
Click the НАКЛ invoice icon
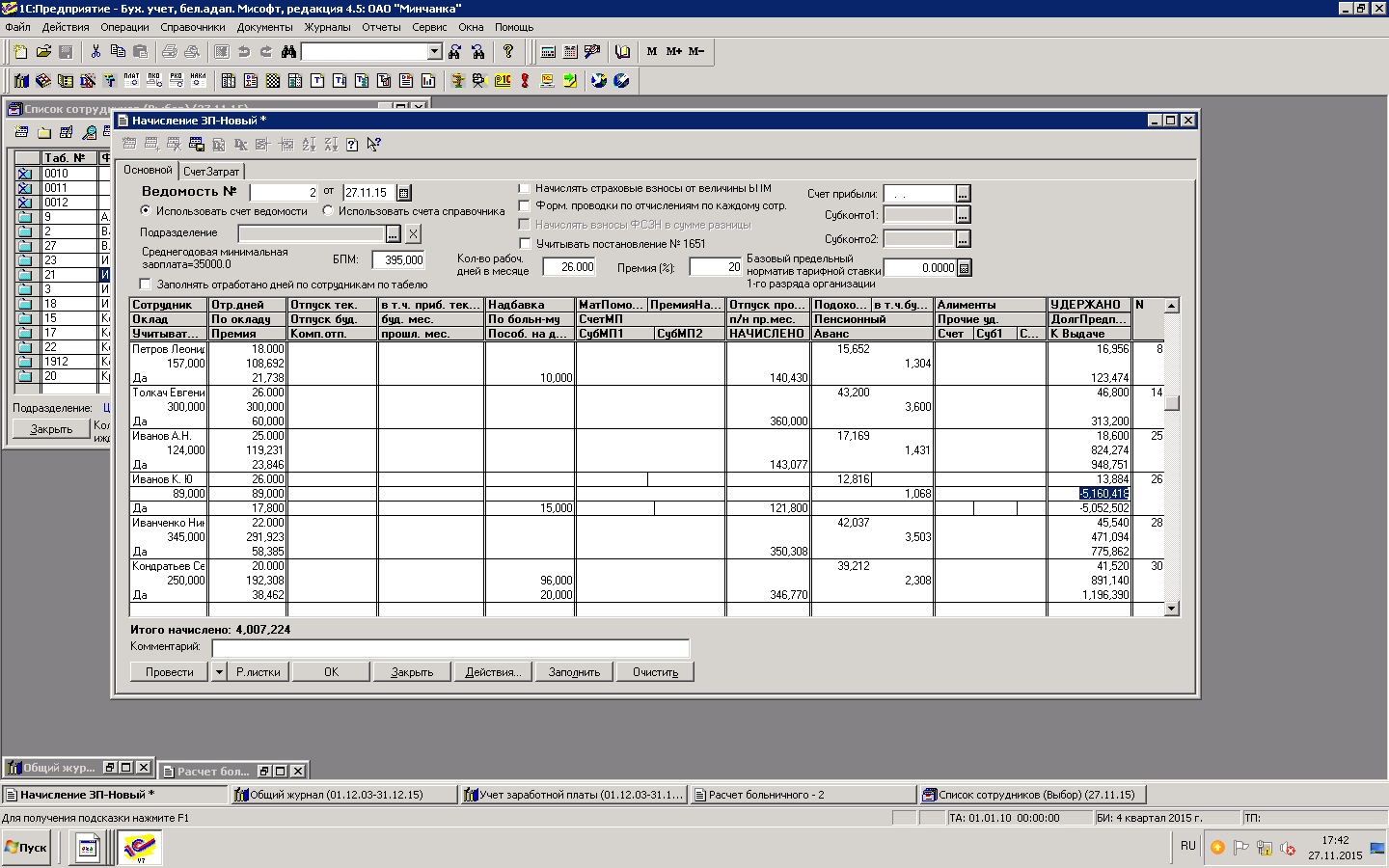[x=199, y=80]
